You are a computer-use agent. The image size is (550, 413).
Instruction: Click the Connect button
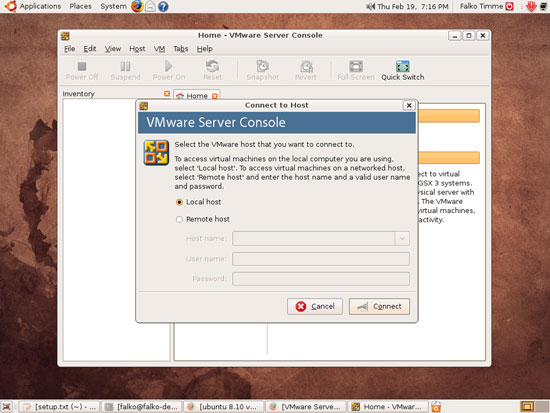[379, 307]
